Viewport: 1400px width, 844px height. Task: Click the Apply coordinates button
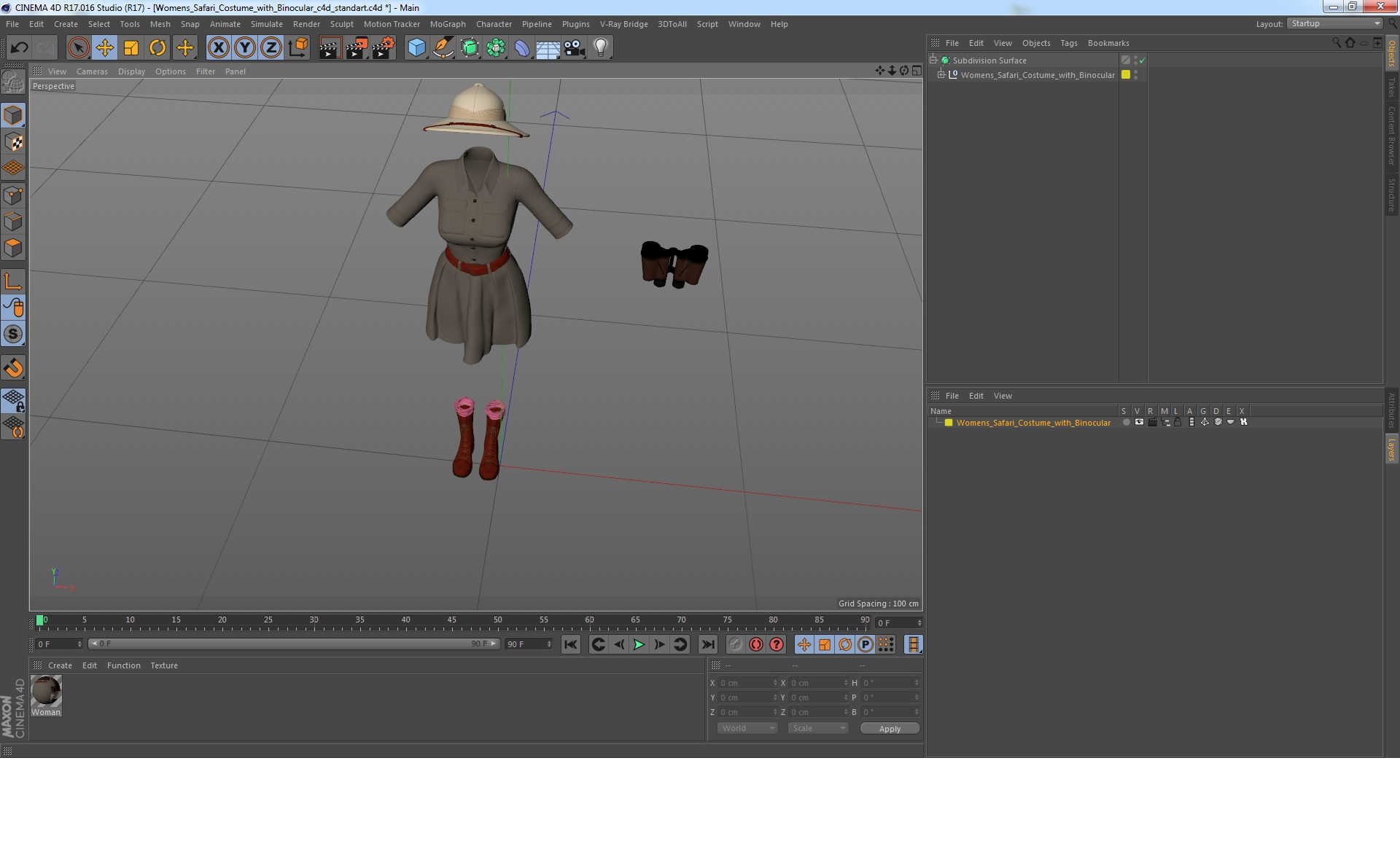coord(890,729)
